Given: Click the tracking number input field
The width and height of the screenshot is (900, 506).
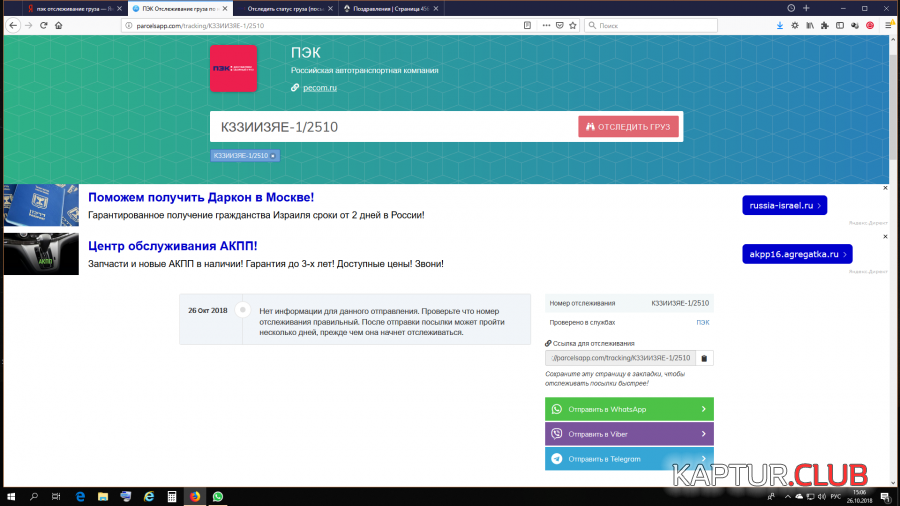Looking at the screenshot, I should (x=396, y=127).
